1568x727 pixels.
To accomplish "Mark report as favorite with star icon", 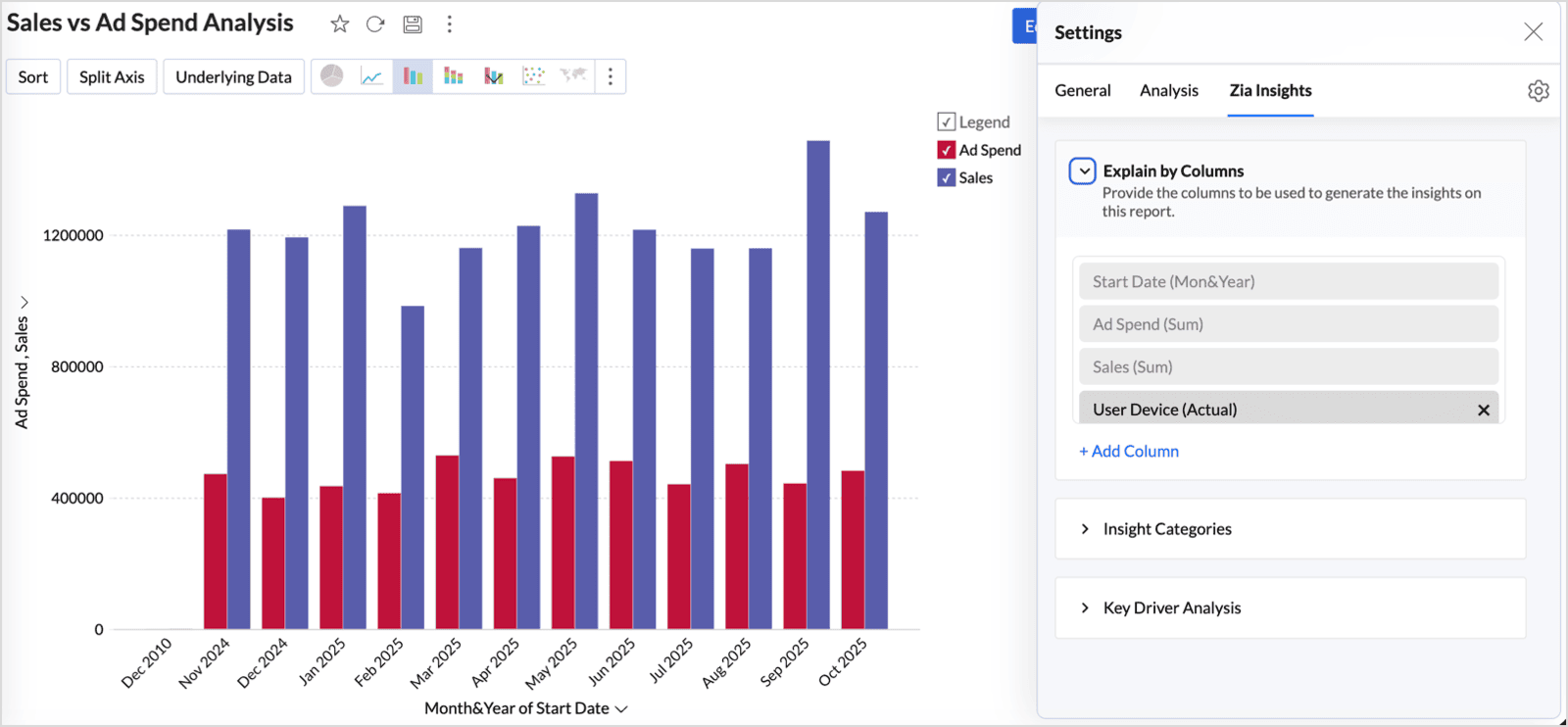I will [339, 24].
